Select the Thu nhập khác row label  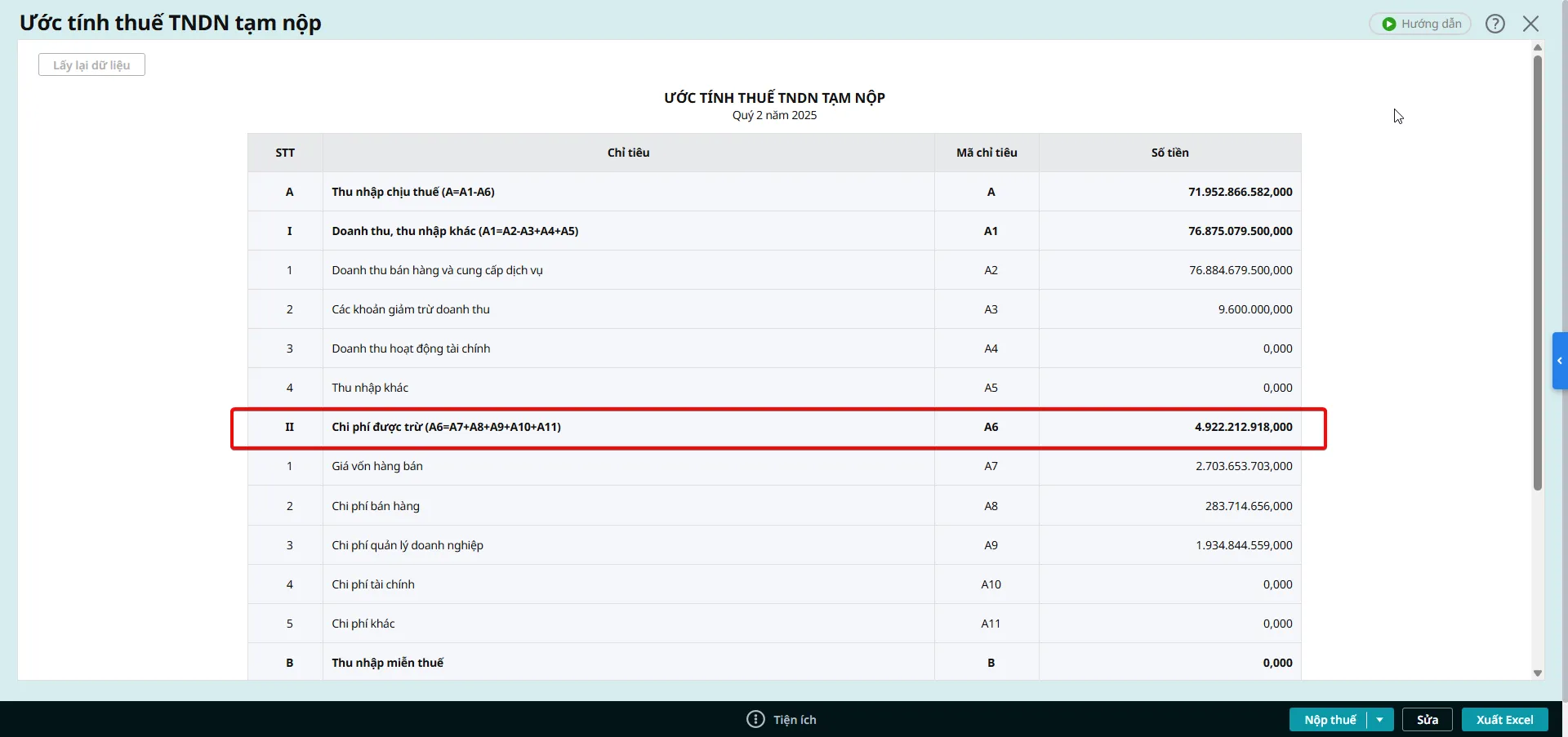[370, 388]
